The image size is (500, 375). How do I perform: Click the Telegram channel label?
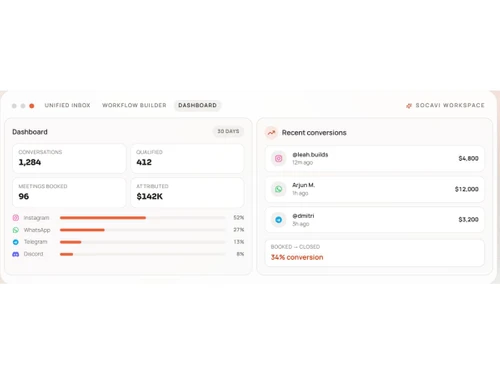pyautogui.click(x=35, y=242)
